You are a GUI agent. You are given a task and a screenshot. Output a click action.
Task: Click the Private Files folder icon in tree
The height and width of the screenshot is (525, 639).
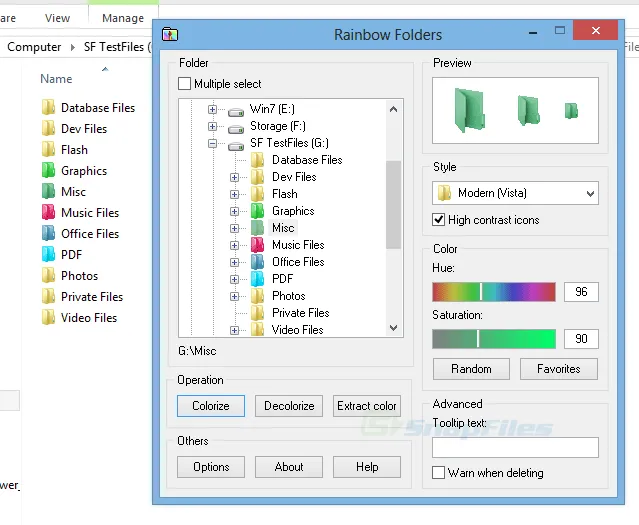pos(257,313)
